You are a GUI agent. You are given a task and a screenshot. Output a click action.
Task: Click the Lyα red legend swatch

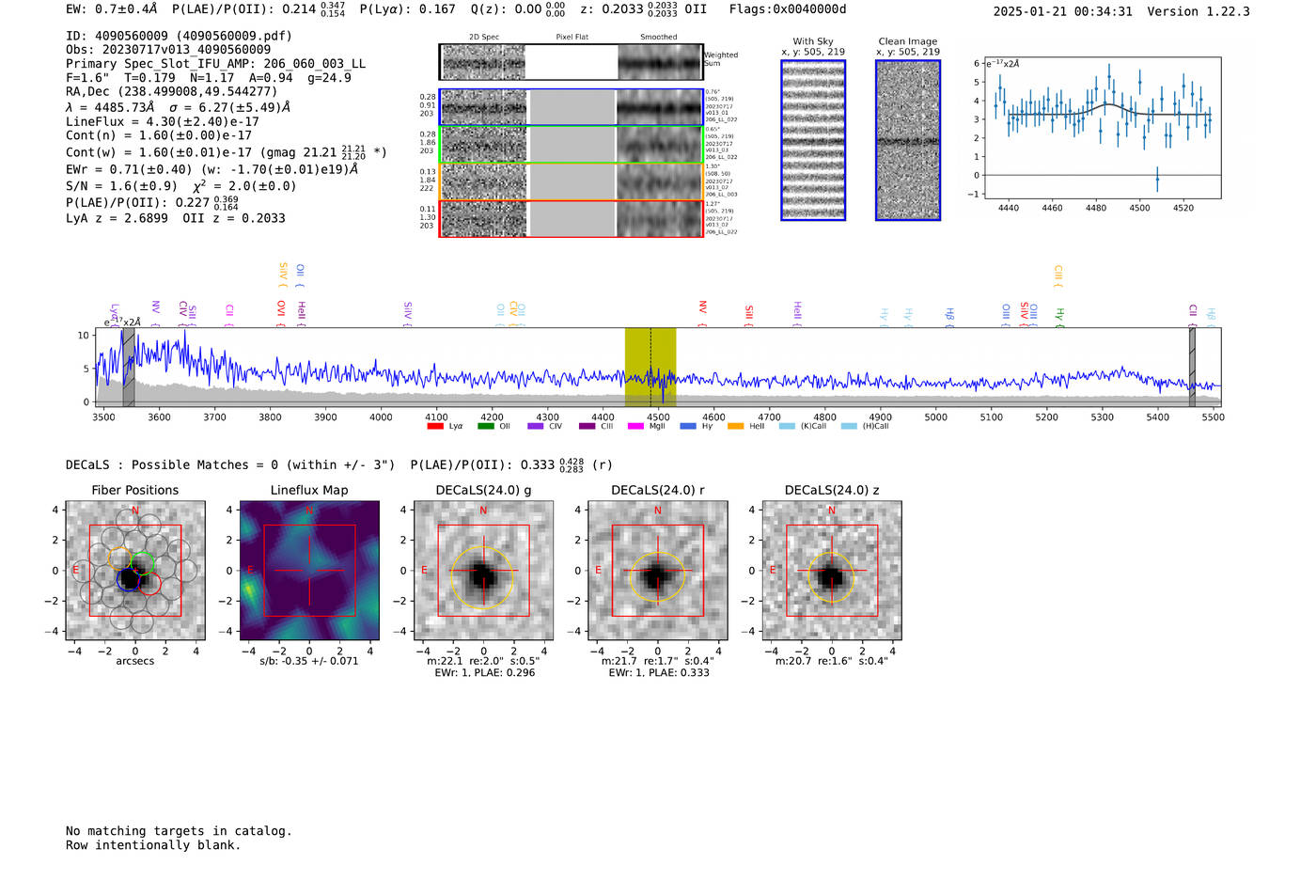point(435,426)
